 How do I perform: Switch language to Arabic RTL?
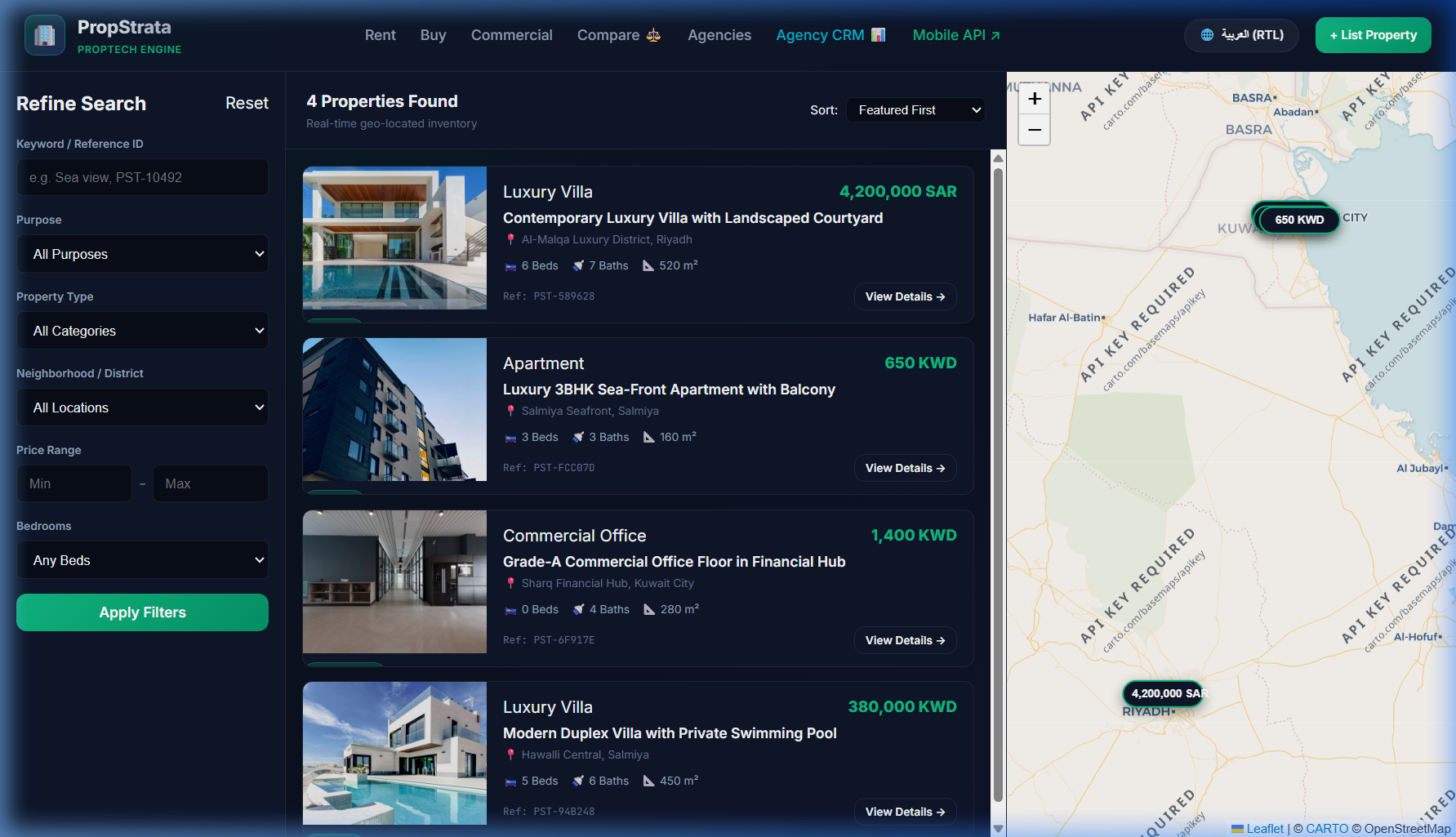pyautogui.click(x=1241, y=35)
